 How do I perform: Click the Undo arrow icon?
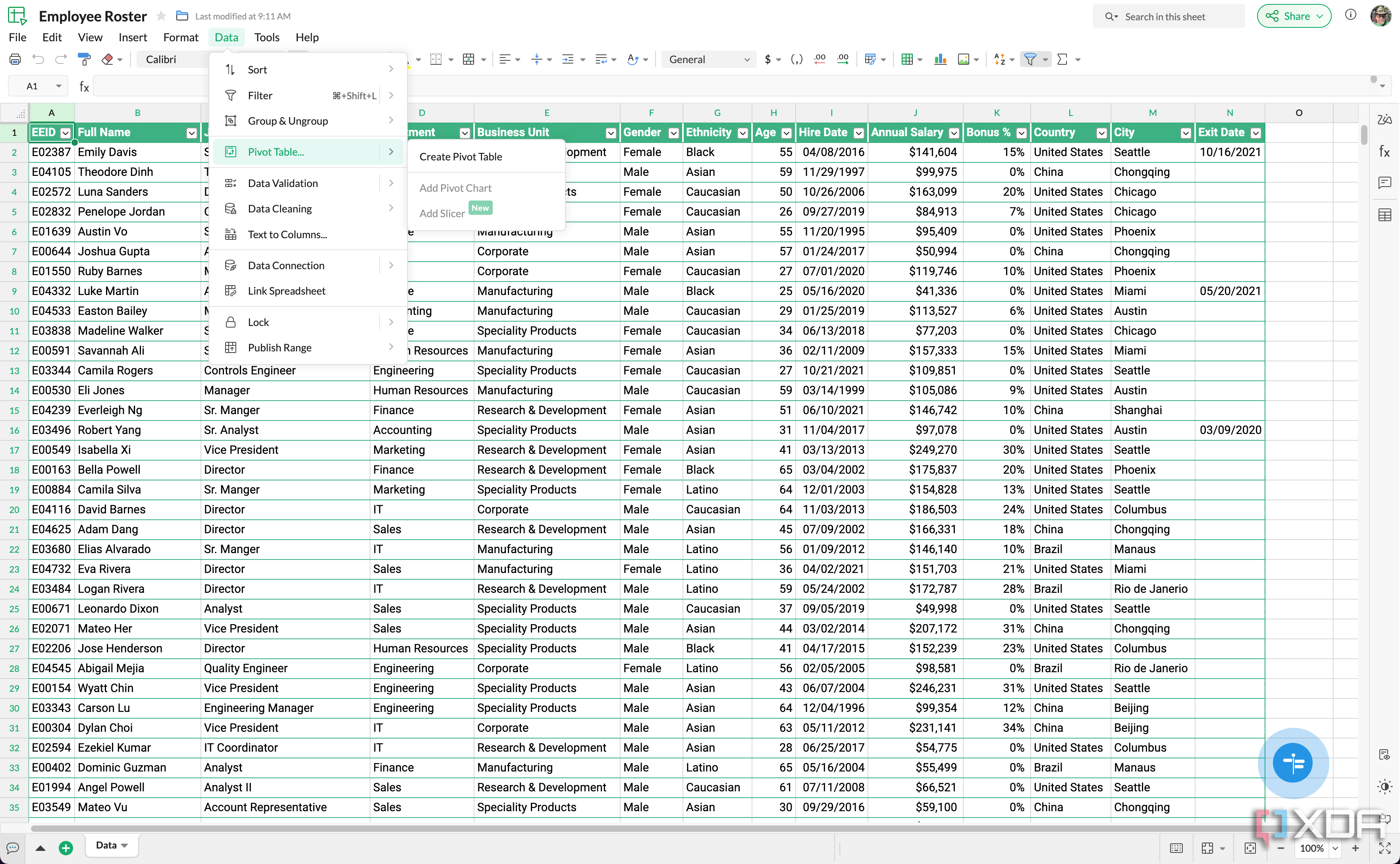click(38, 60)
